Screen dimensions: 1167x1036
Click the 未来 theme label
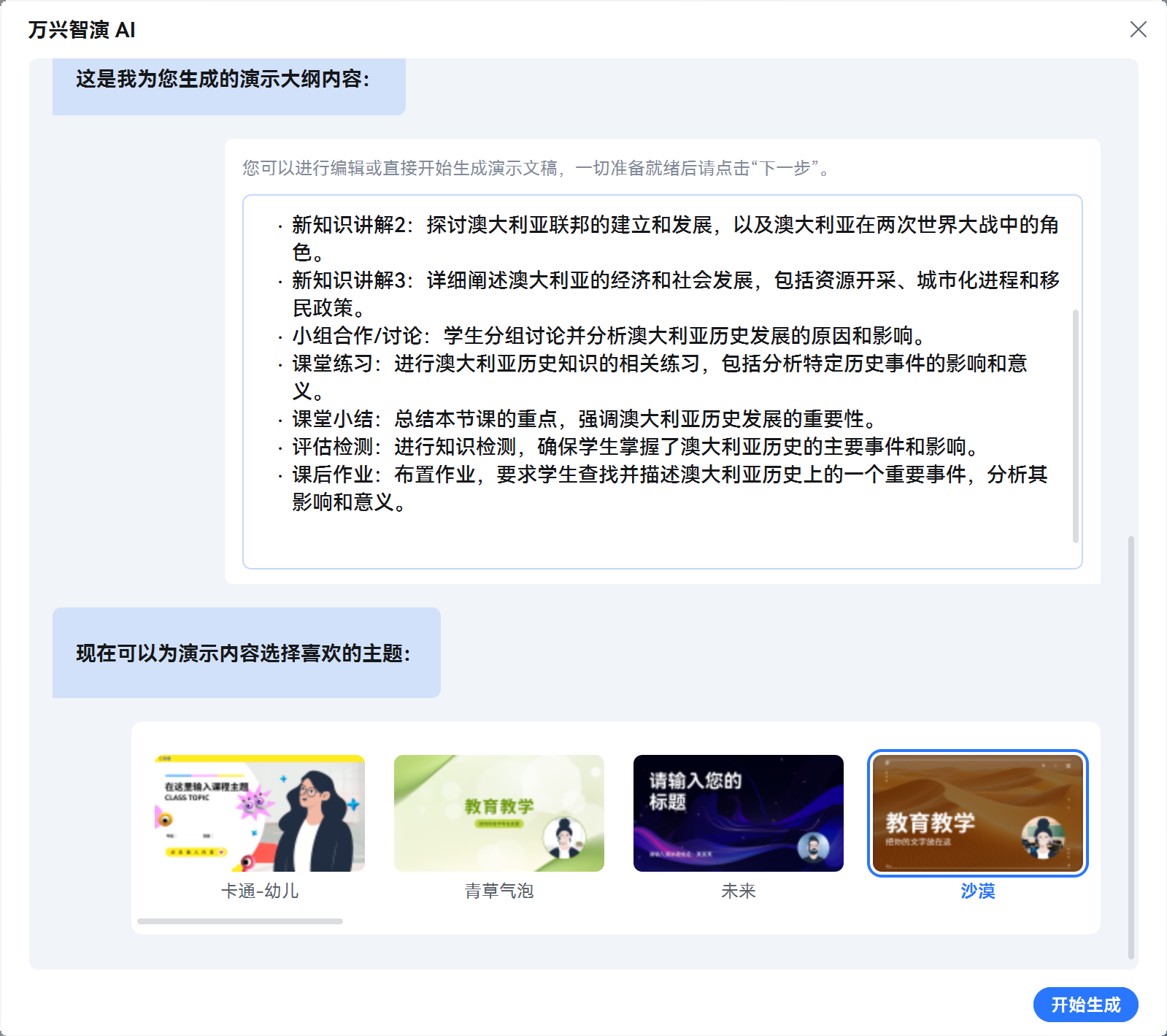coord(739,891)
